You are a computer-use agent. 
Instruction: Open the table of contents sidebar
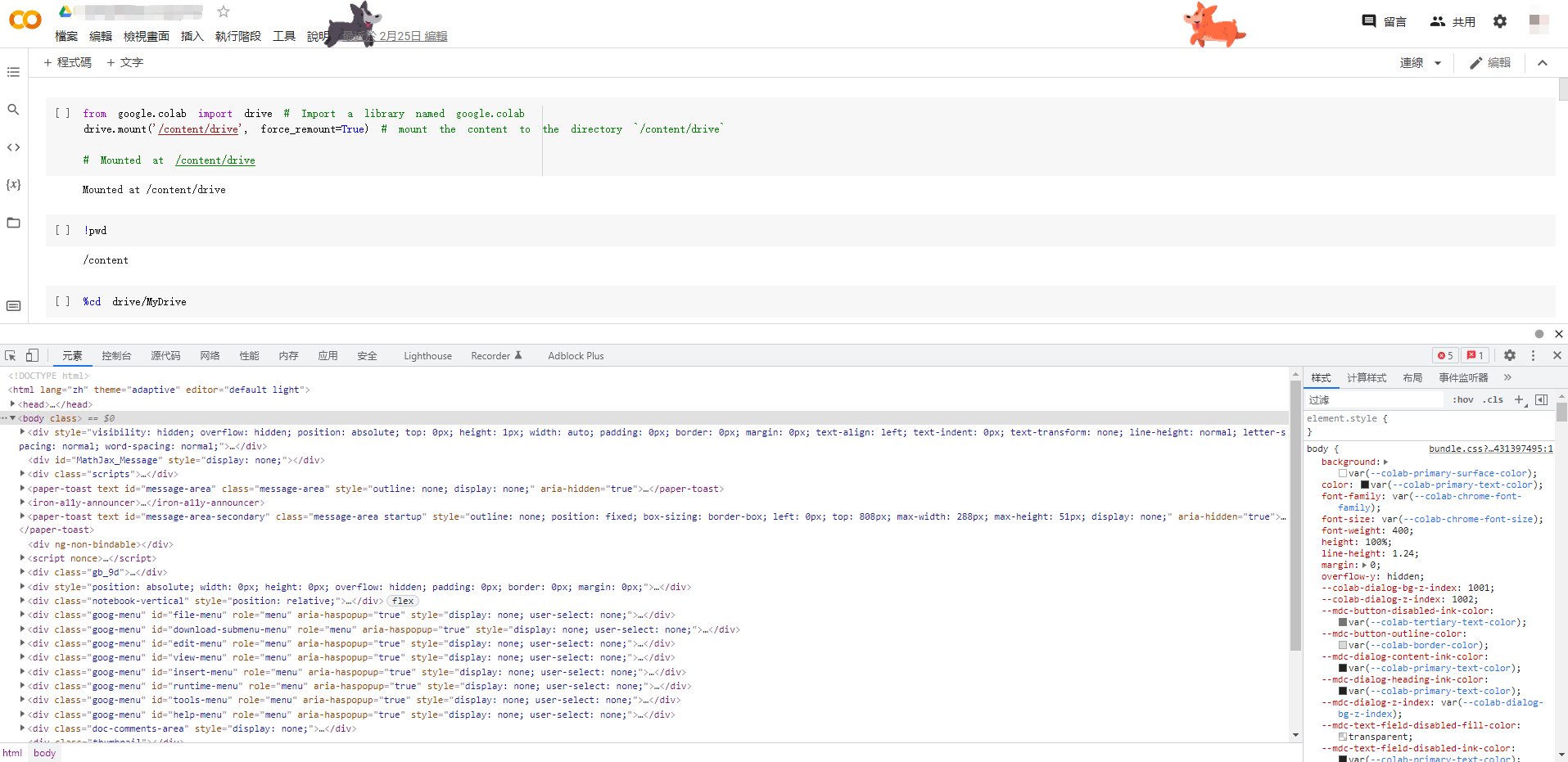[13, 72]
